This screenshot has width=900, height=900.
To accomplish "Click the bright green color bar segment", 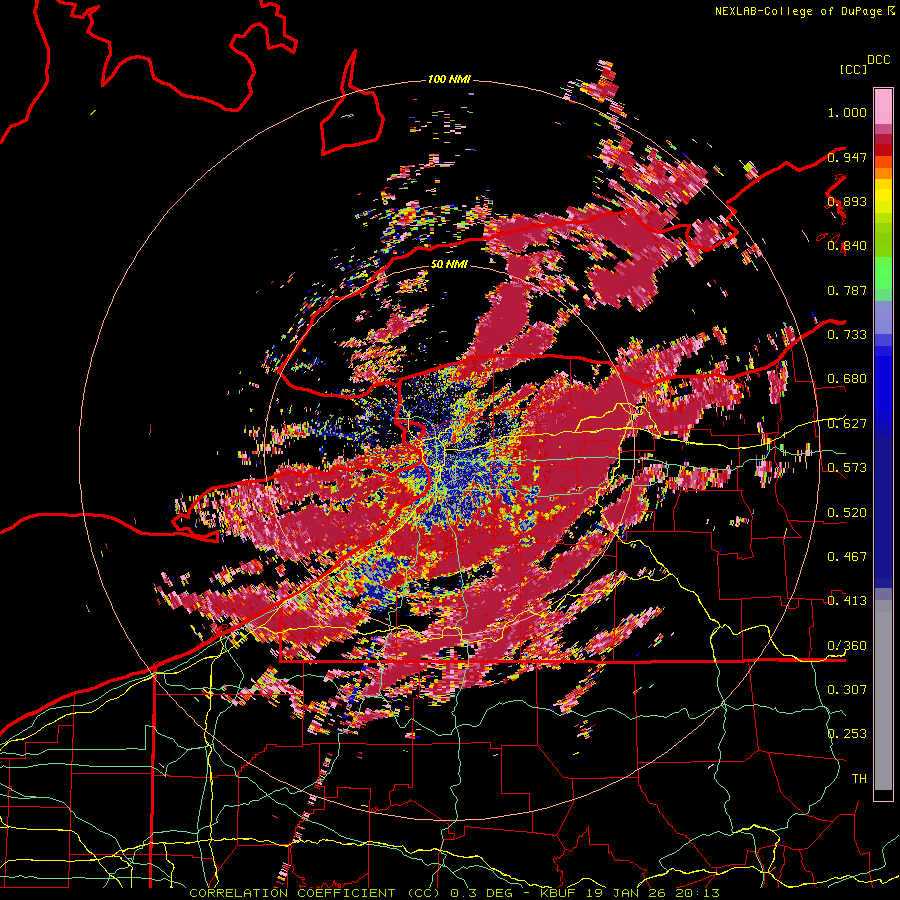I will pyautogui.click(x=883, y=273).
